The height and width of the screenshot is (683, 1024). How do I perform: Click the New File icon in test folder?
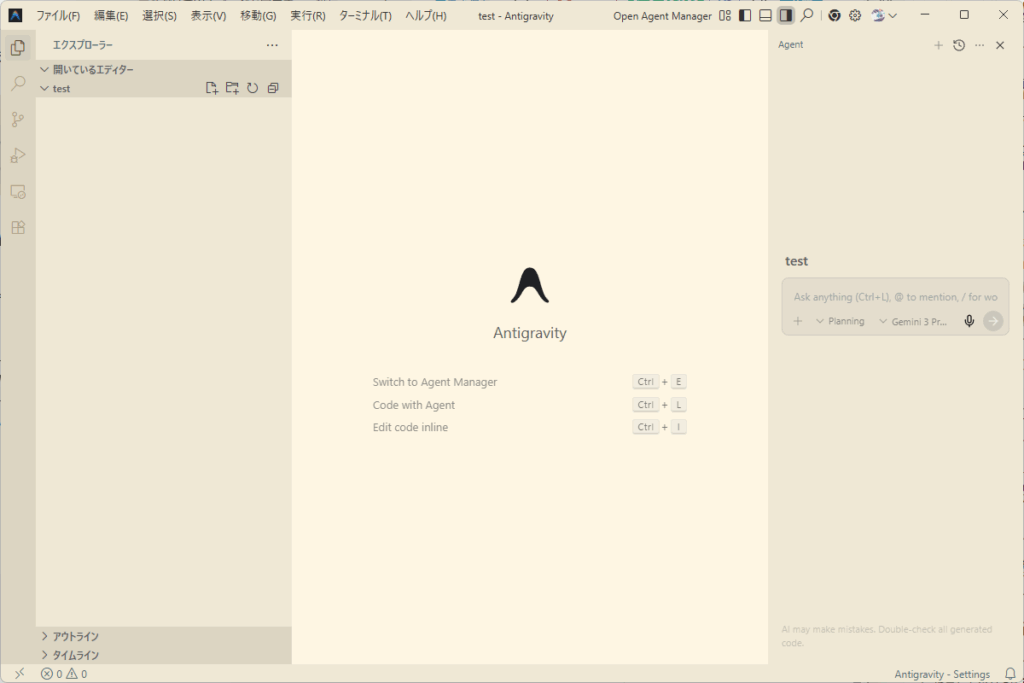(x=212, y=88)
